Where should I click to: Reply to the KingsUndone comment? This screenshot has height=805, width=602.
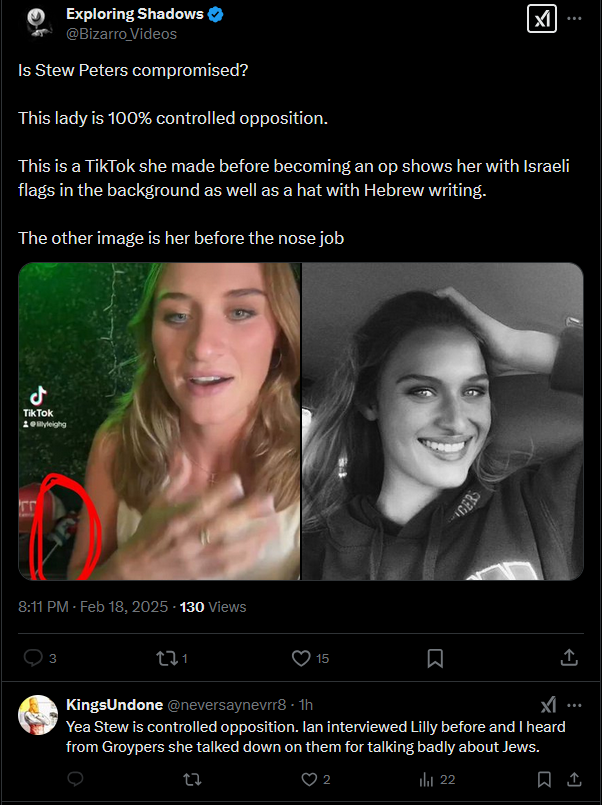[x=76, y=779]
